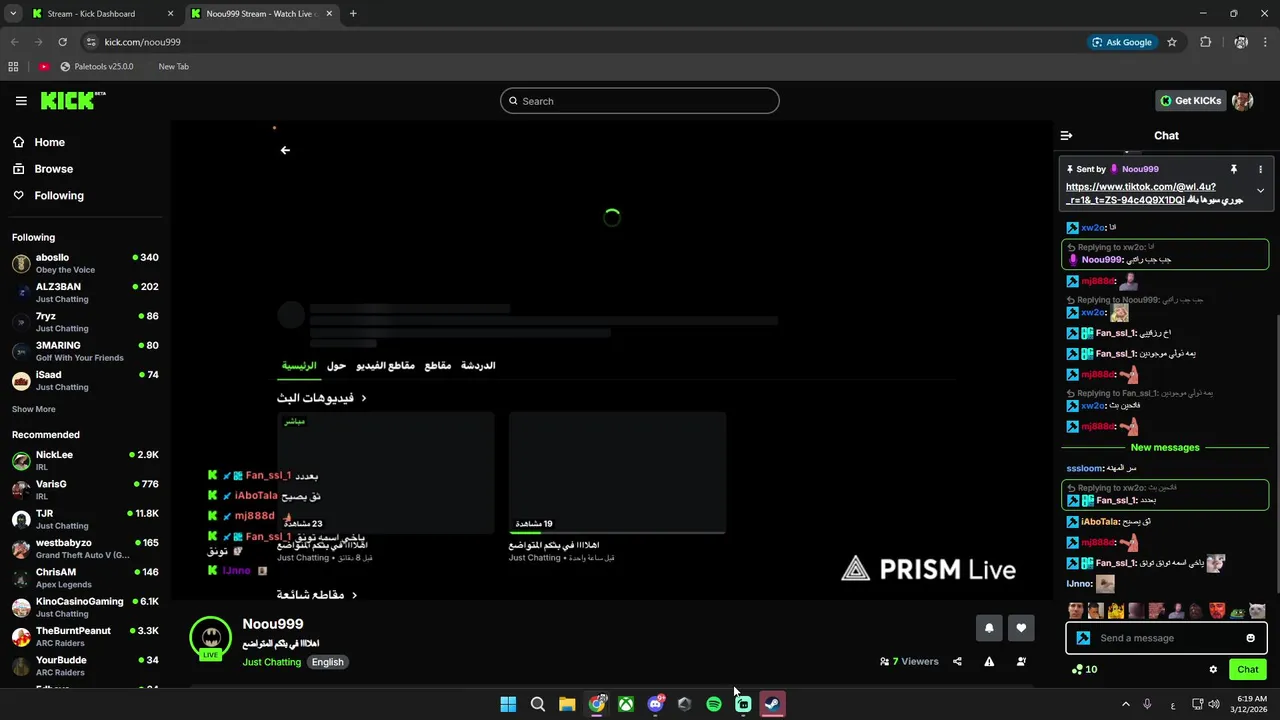Click the Search box
1280x720 pixels.
[640, 101]
